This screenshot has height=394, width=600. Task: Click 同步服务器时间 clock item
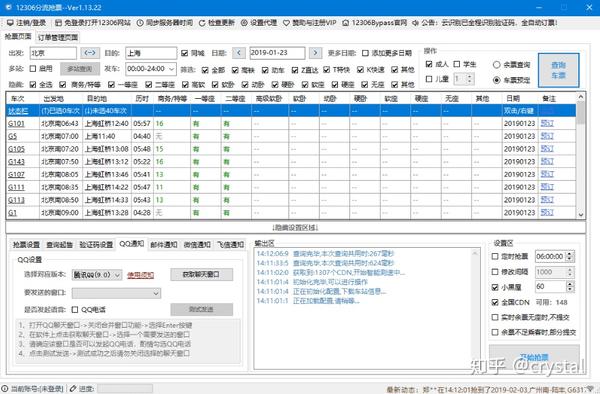click(165, 23)
